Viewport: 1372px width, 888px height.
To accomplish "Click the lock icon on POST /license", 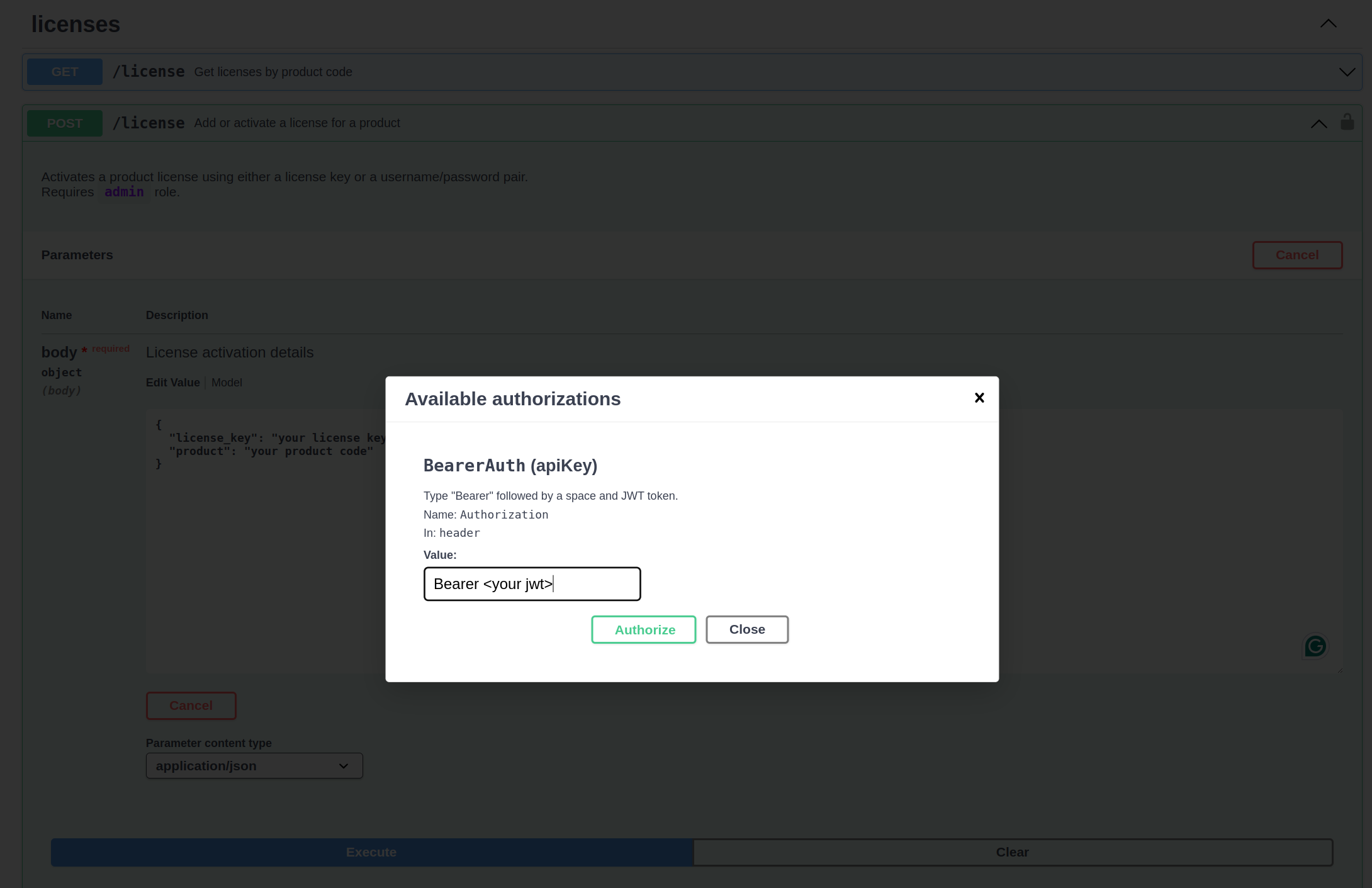I will (1347, 122).
